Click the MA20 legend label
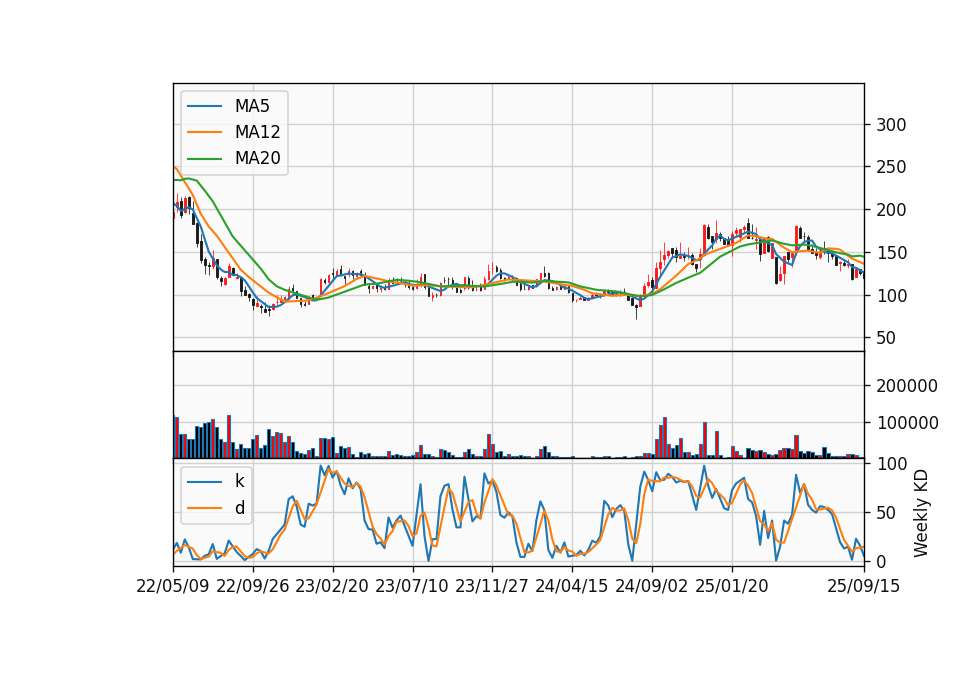Screen dimensions: 960x690 click(x=257, y=158)
